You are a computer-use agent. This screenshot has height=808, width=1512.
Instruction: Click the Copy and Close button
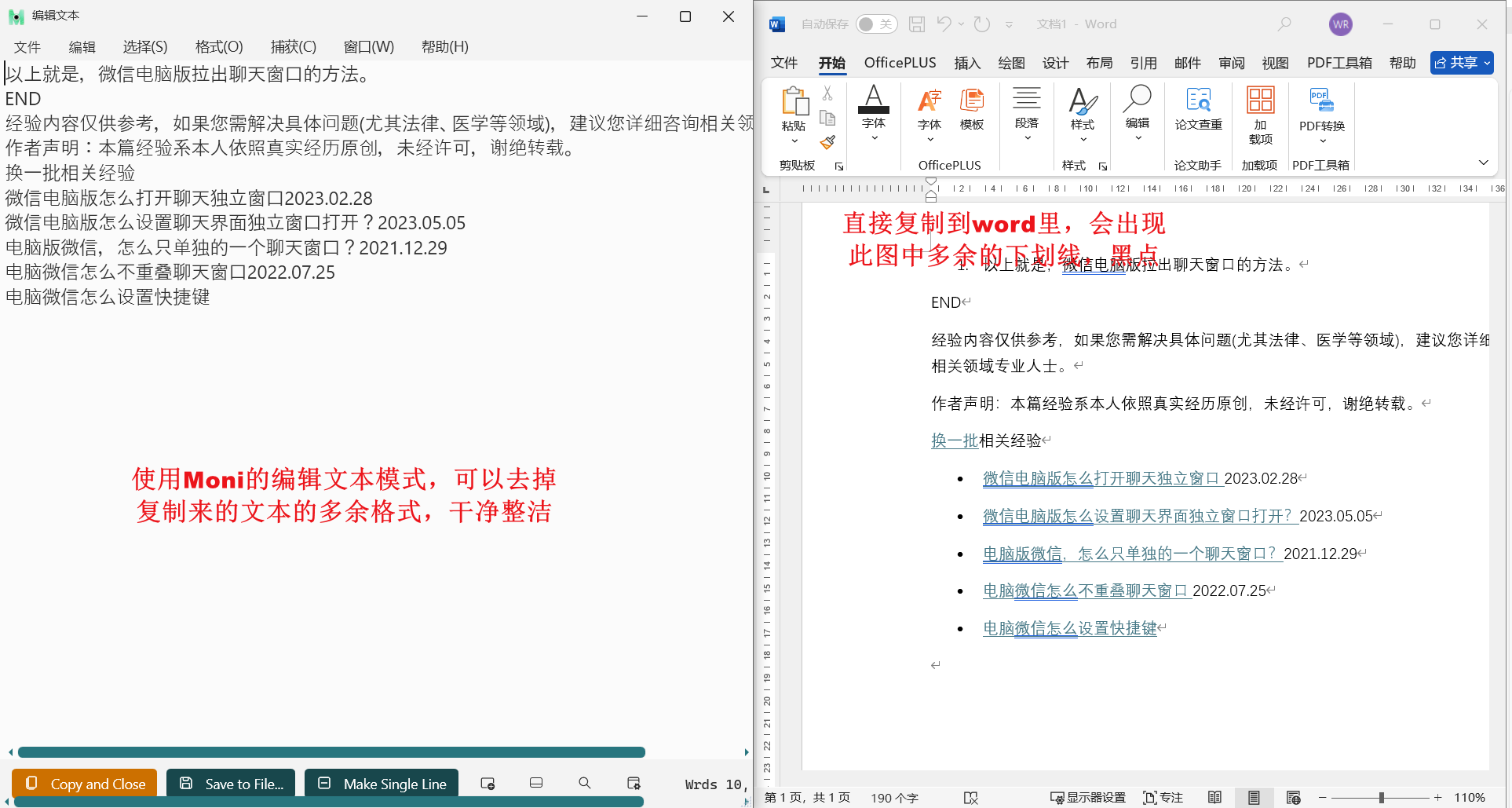point(85,784)
